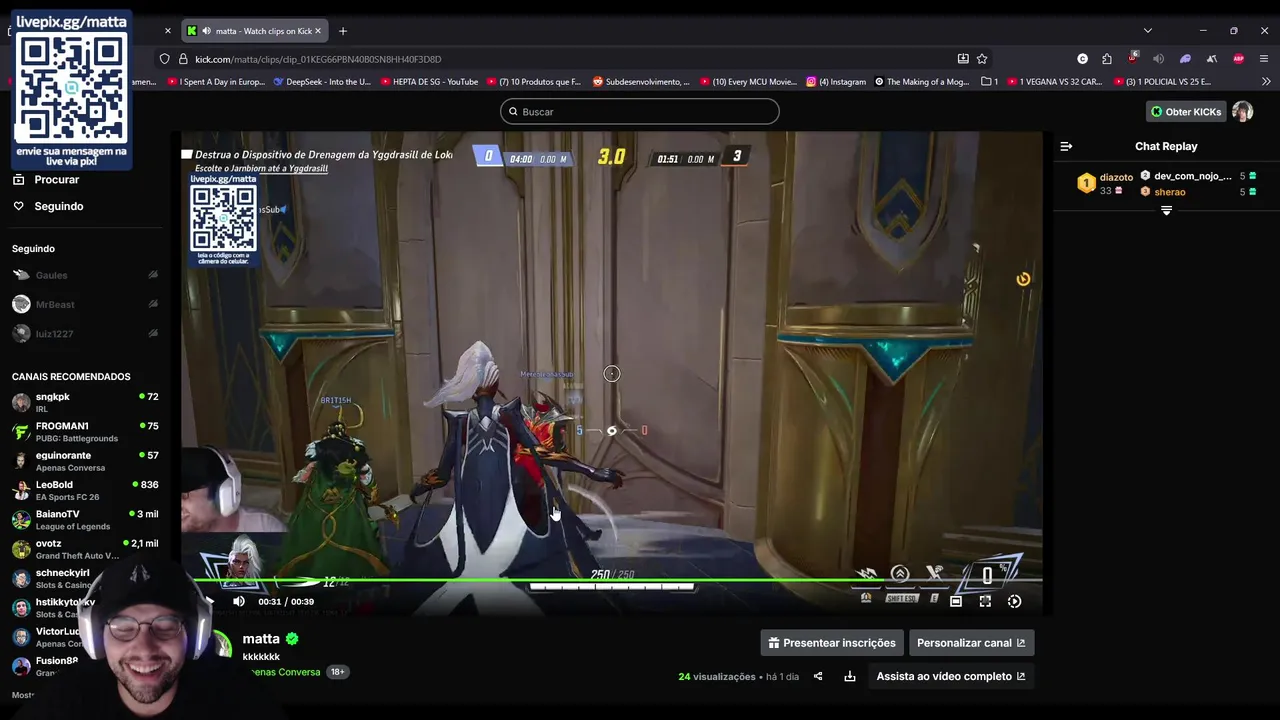This screenshot has width=1280, height=720.
Task: Open the player playback speed settings icon
Action: pyautogui.click(x=1014, y=601)
